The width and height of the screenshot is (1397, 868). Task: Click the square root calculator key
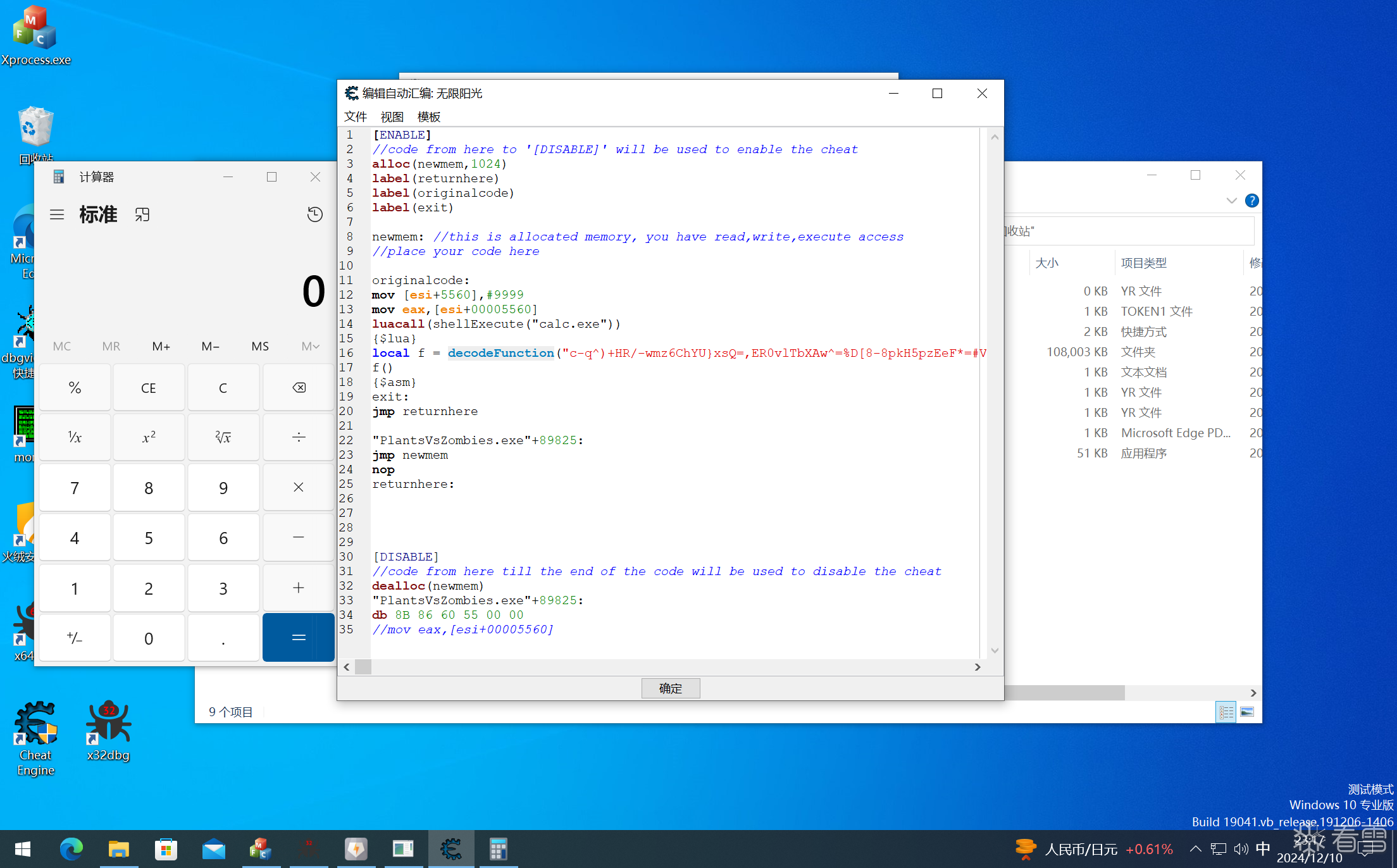[223, 437]
